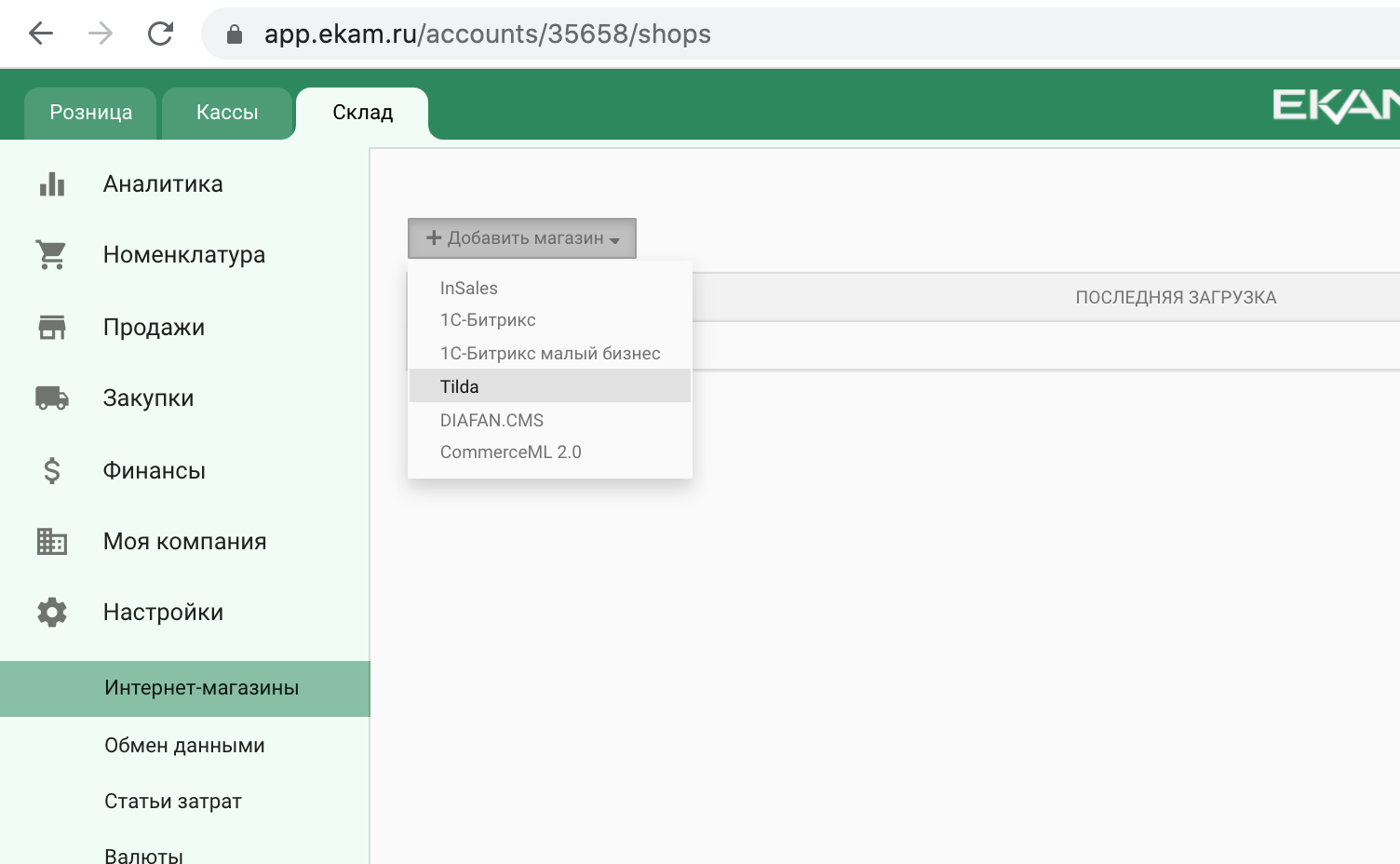Open the Обмен данными submenu item
The image size is (1400, 864).
(x=184, y=746)
